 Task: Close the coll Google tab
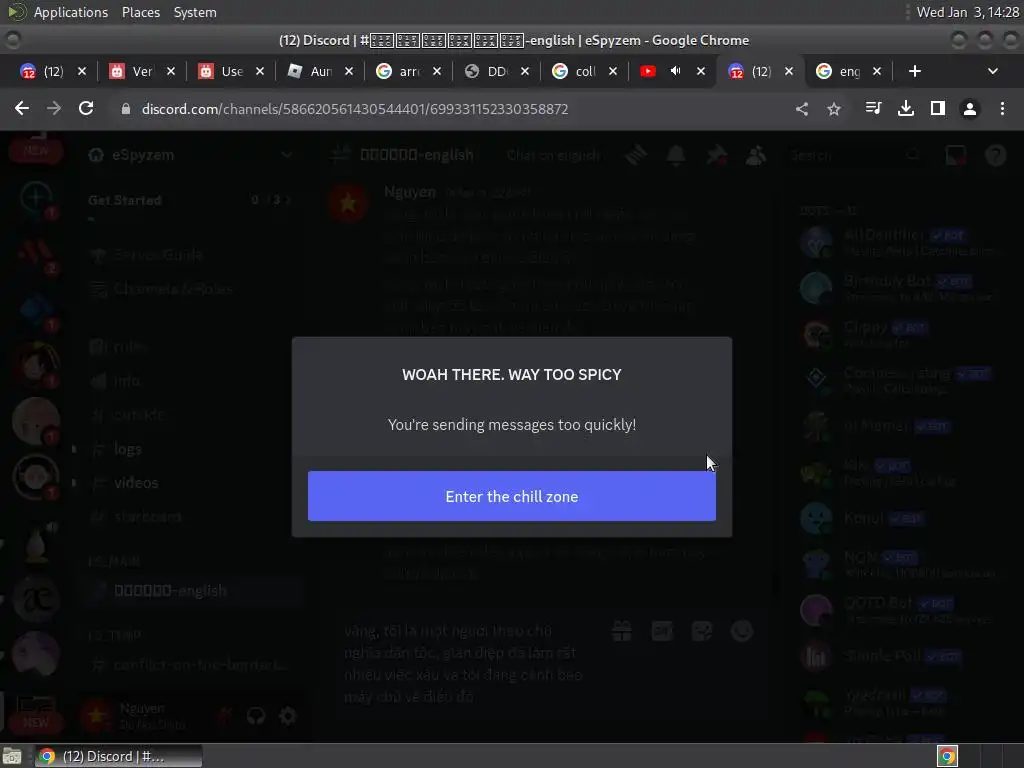[x=613, y=71]
